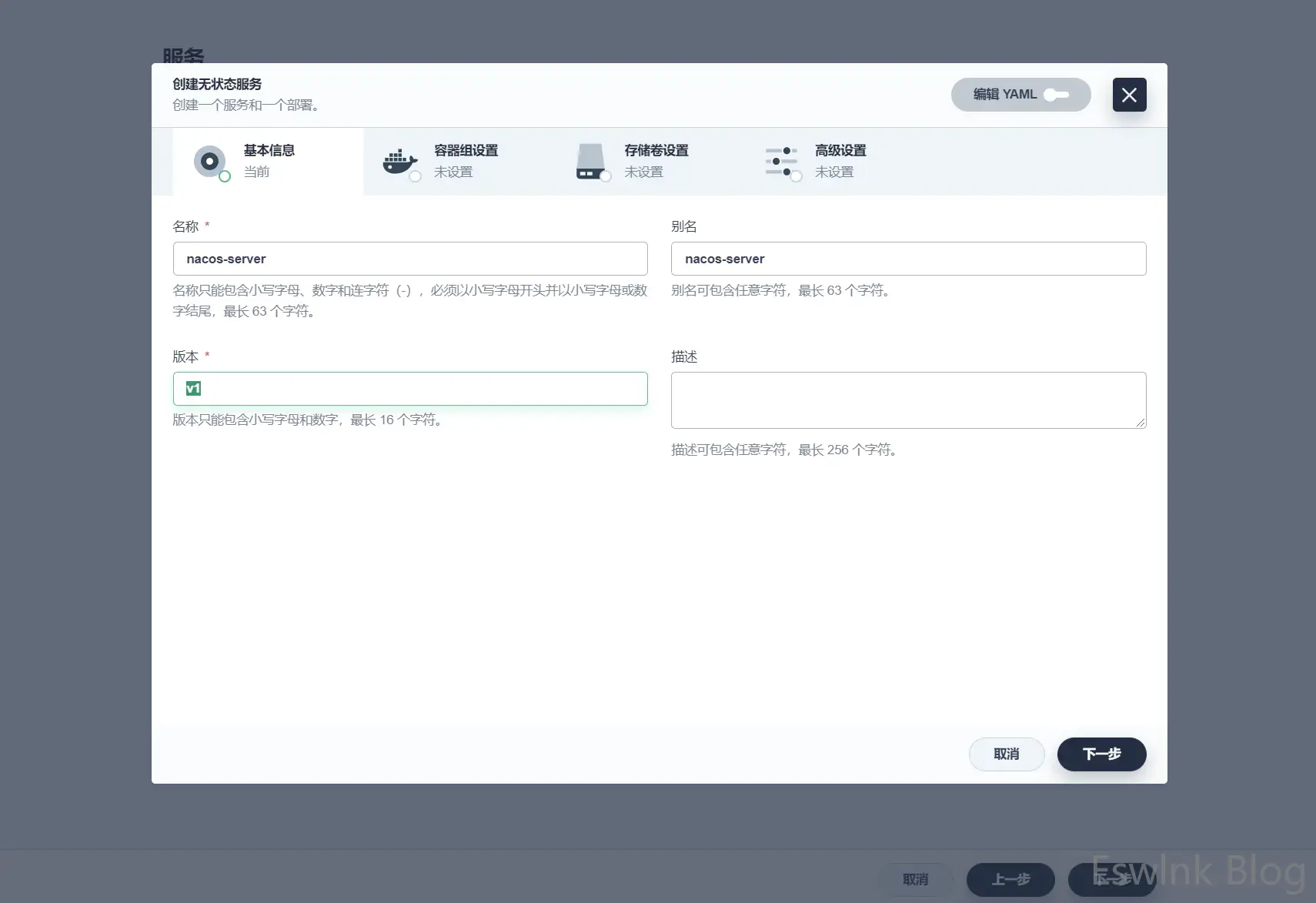This screenshot has width=1316, height=903.
Task: Focus the 别名 input field
Action: [x=908, y=259]
